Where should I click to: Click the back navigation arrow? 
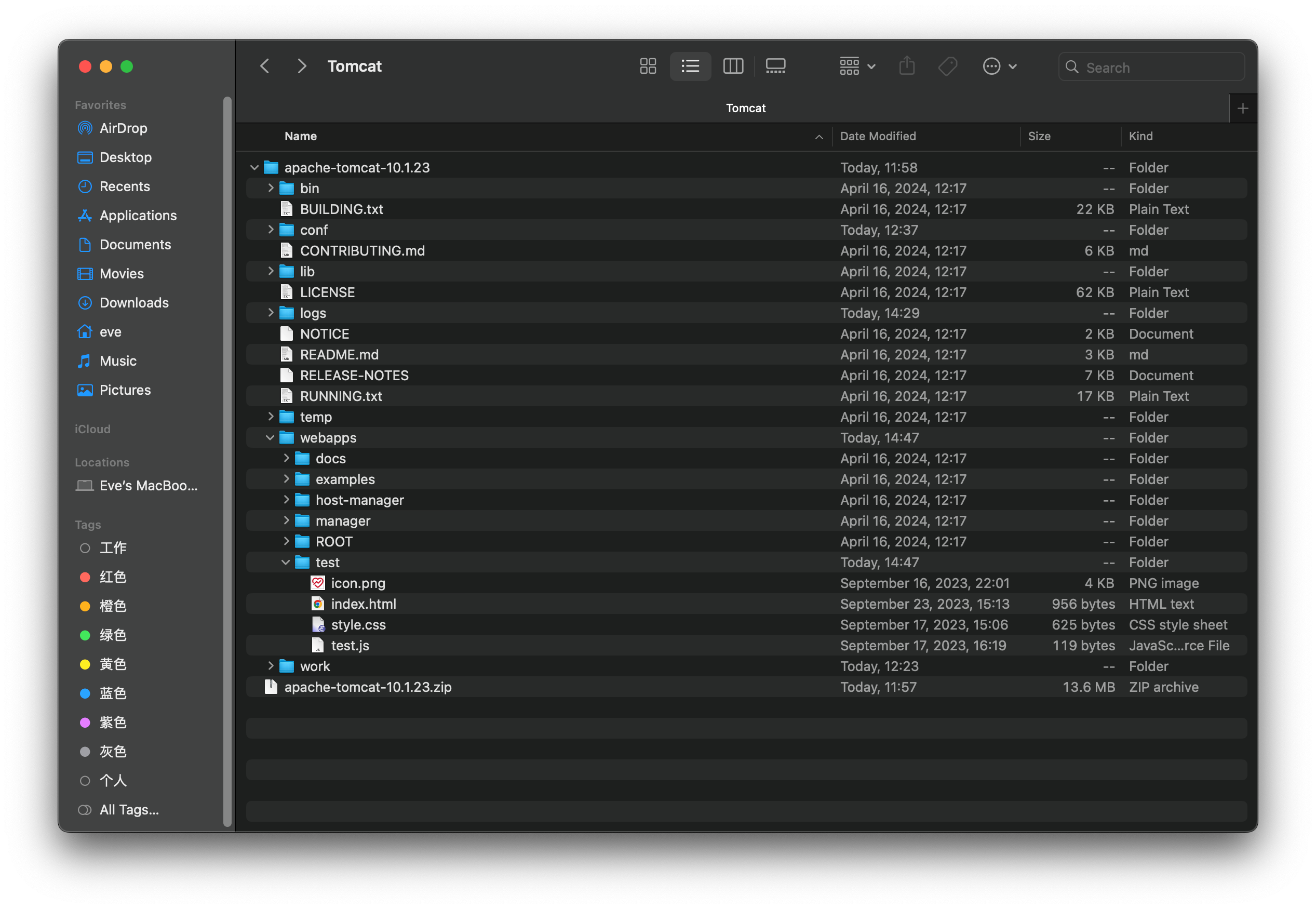click(265, 66)
